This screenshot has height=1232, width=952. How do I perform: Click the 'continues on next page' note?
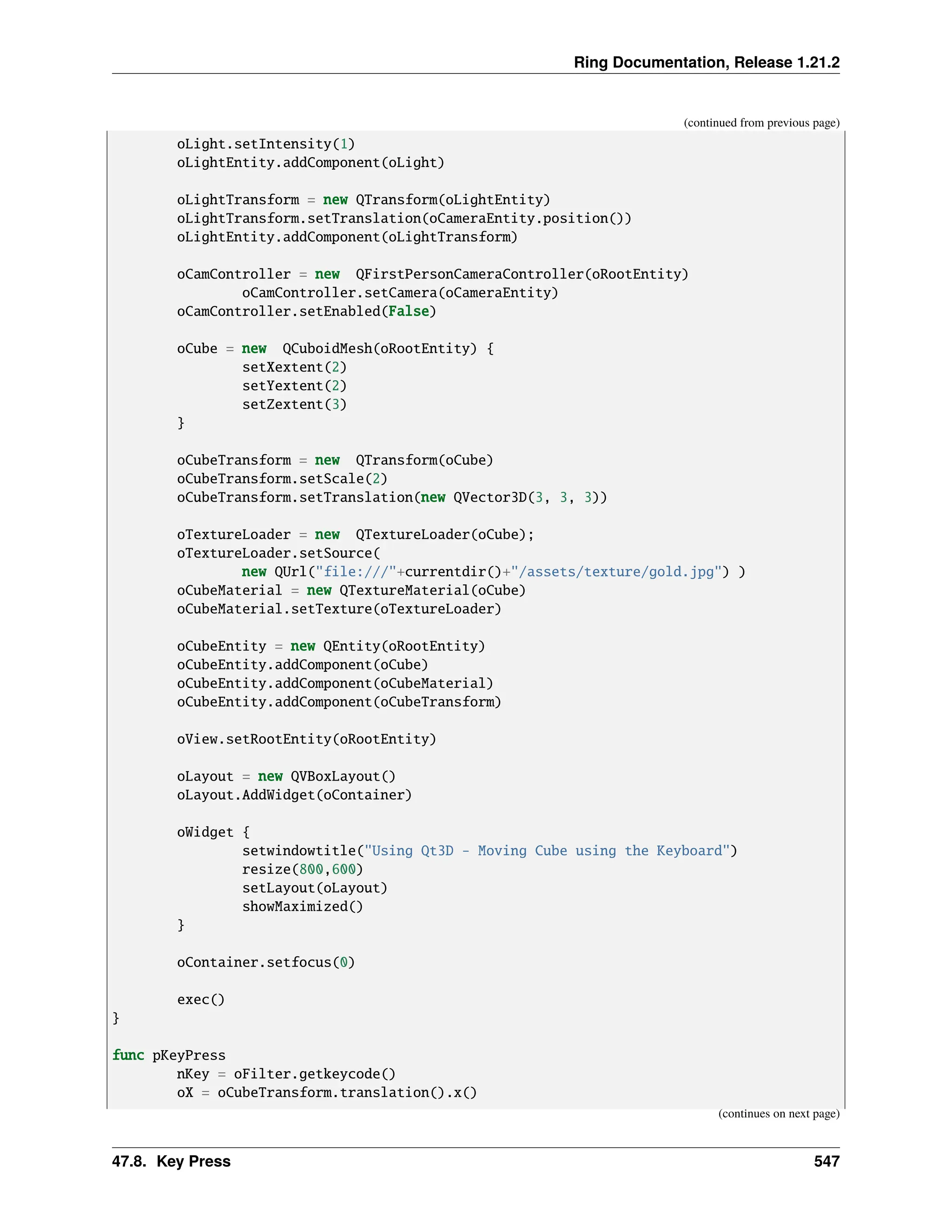click(778, 1113)
